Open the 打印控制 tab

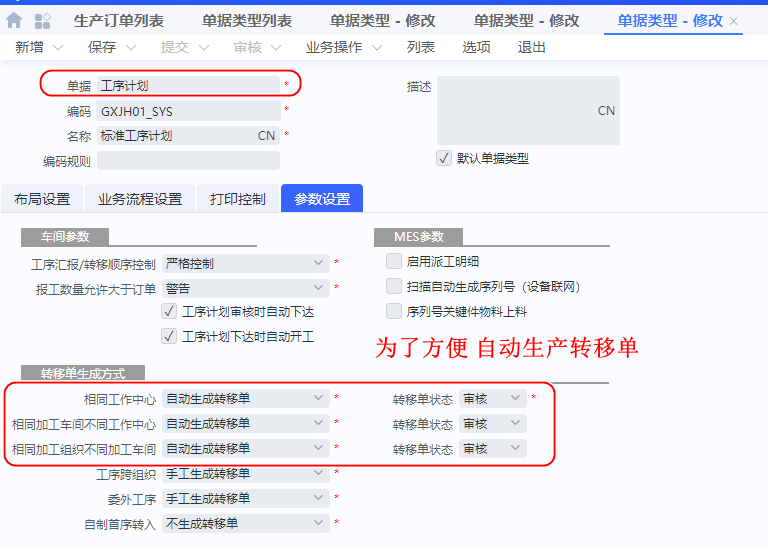[x=238, y=199]
